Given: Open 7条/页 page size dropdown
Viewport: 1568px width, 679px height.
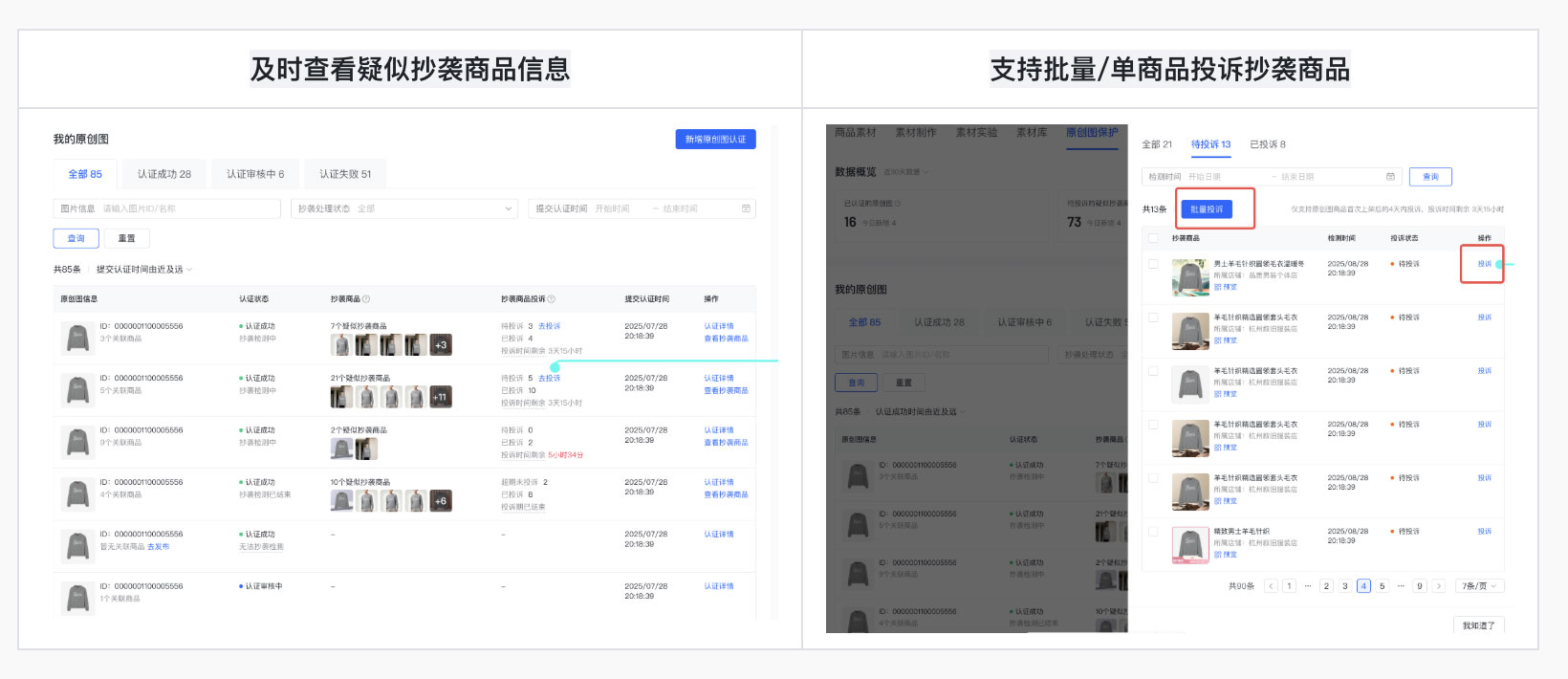Looking at the screenshot, I should [1480, 586].
